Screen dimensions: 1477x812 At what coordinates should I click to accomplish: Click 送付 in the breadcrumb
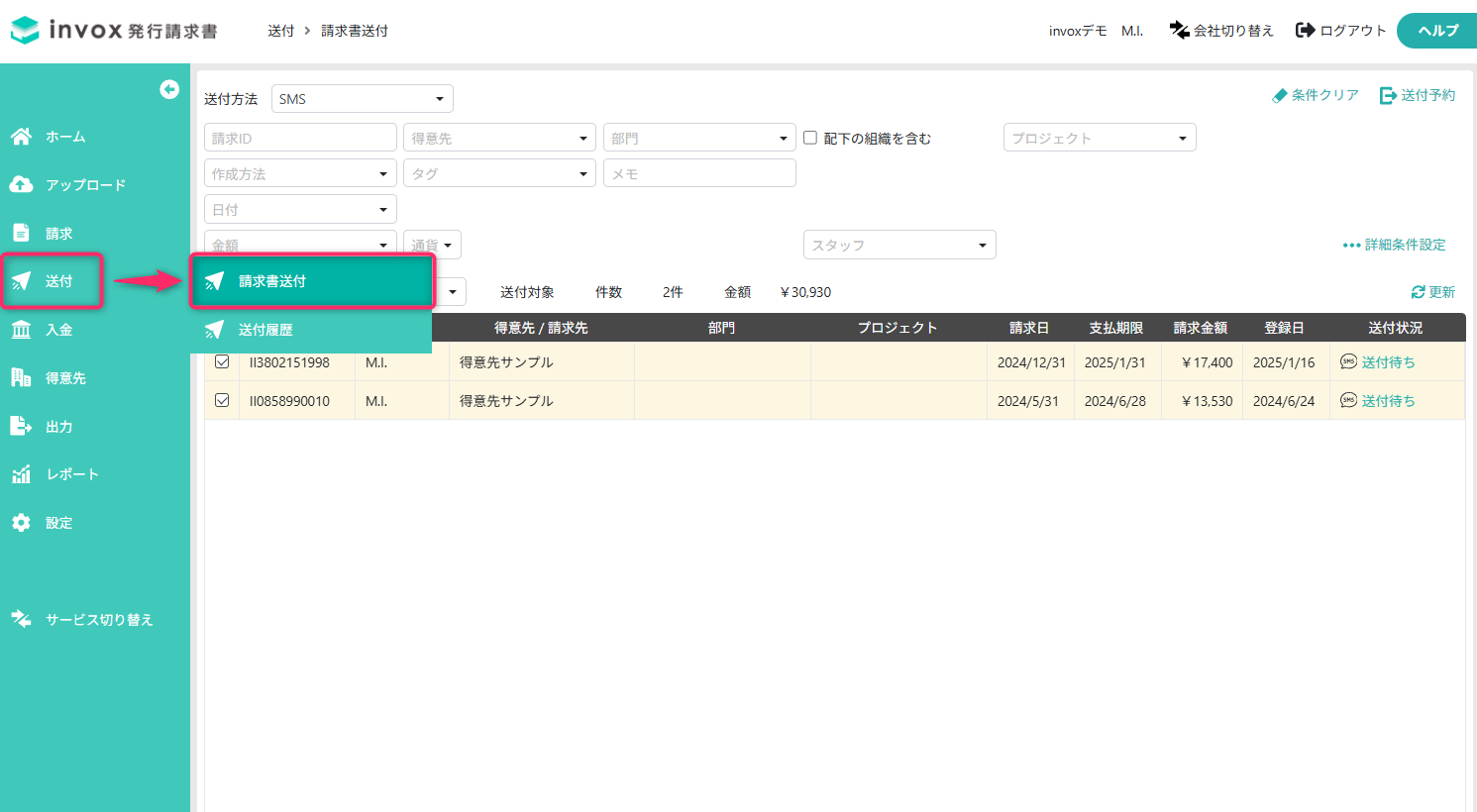tap(280, 31)
